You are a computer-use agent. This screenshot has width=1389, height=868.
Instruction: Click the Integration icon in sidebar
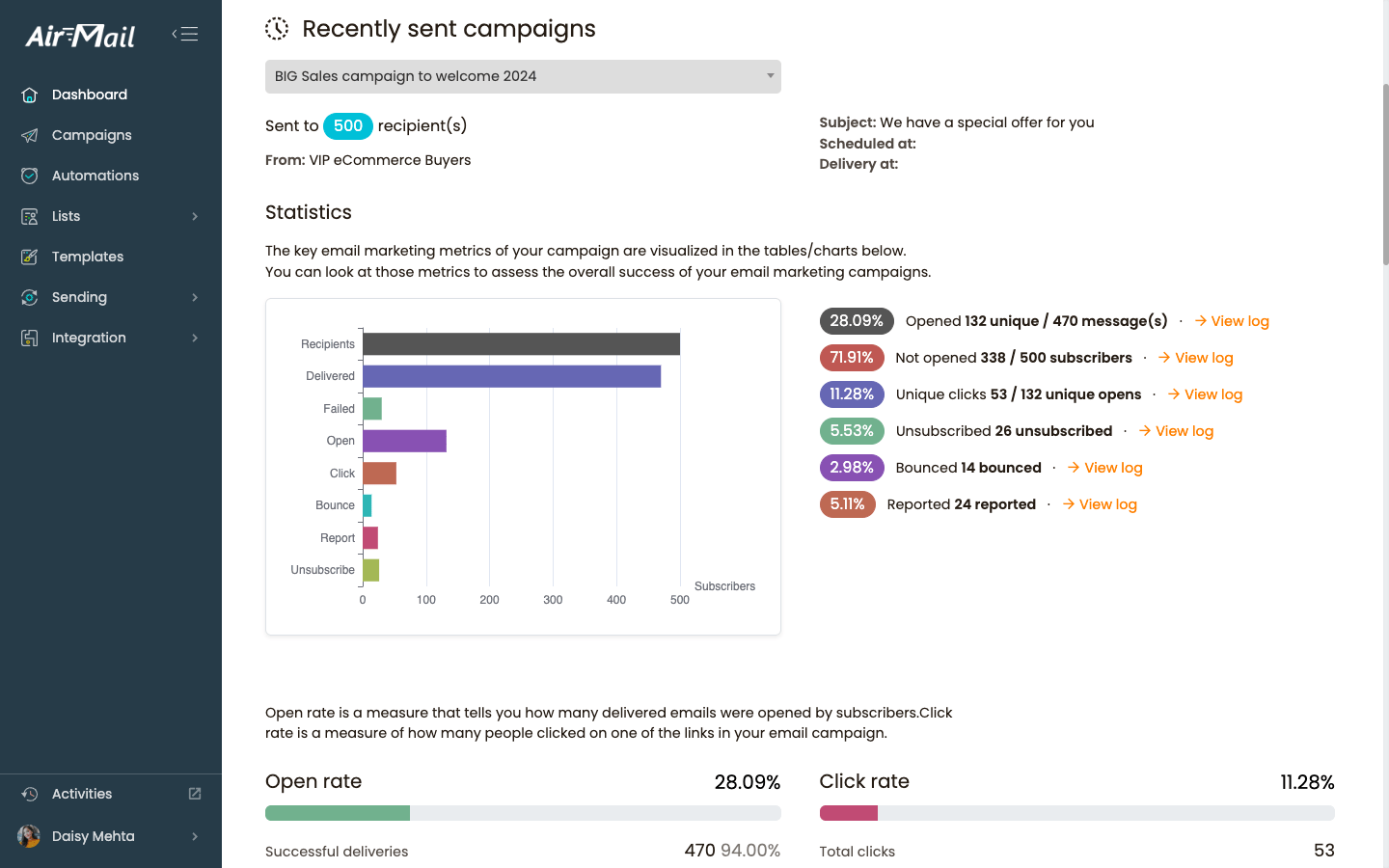click(30, 338)
